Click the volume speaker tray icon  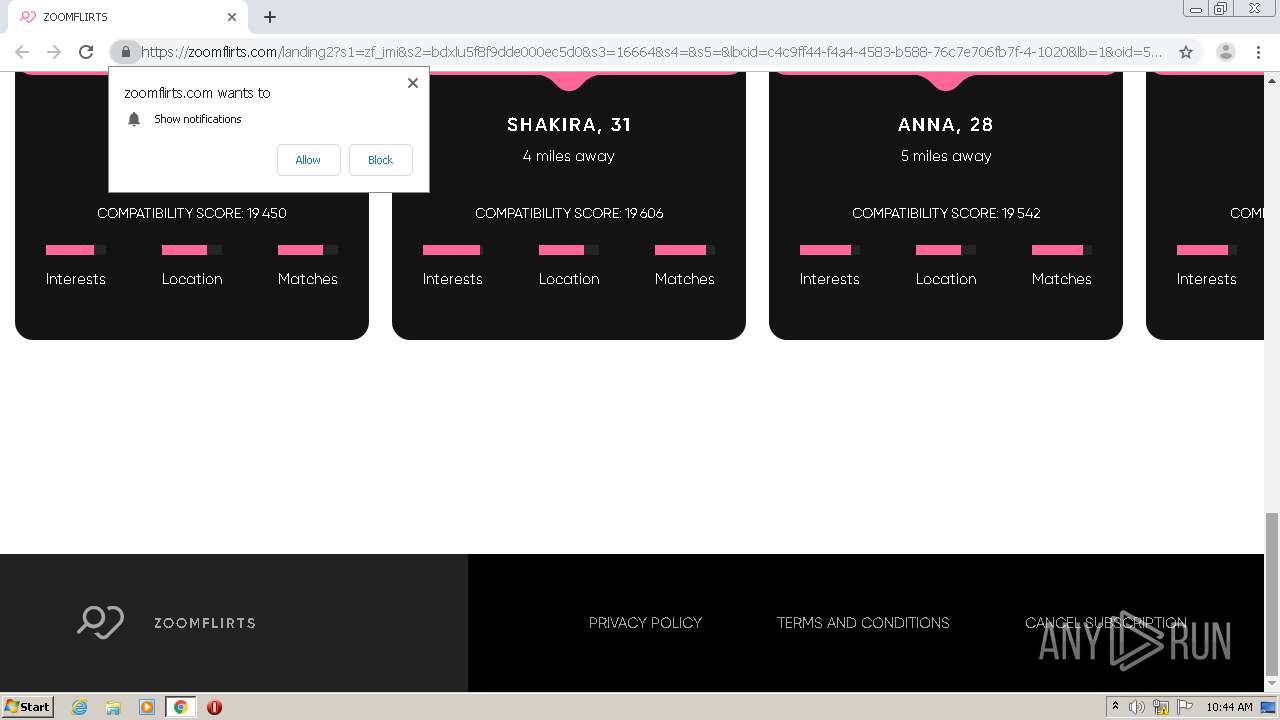click(x=1137, y=707)
